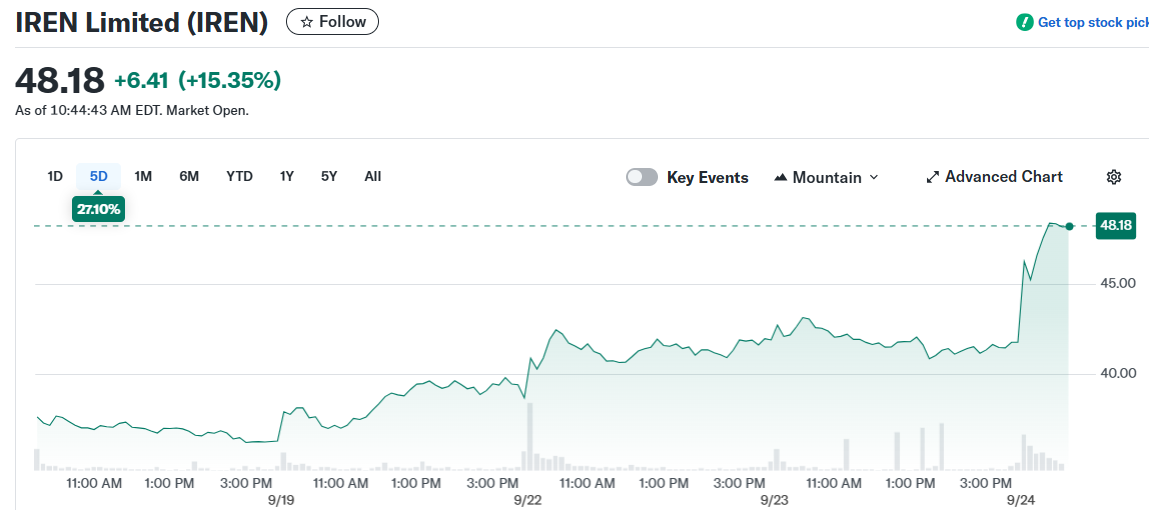Click the 9/24 date label
Image resolution: width=1149 pixels, height=510 pixels.
[1021, 500]
